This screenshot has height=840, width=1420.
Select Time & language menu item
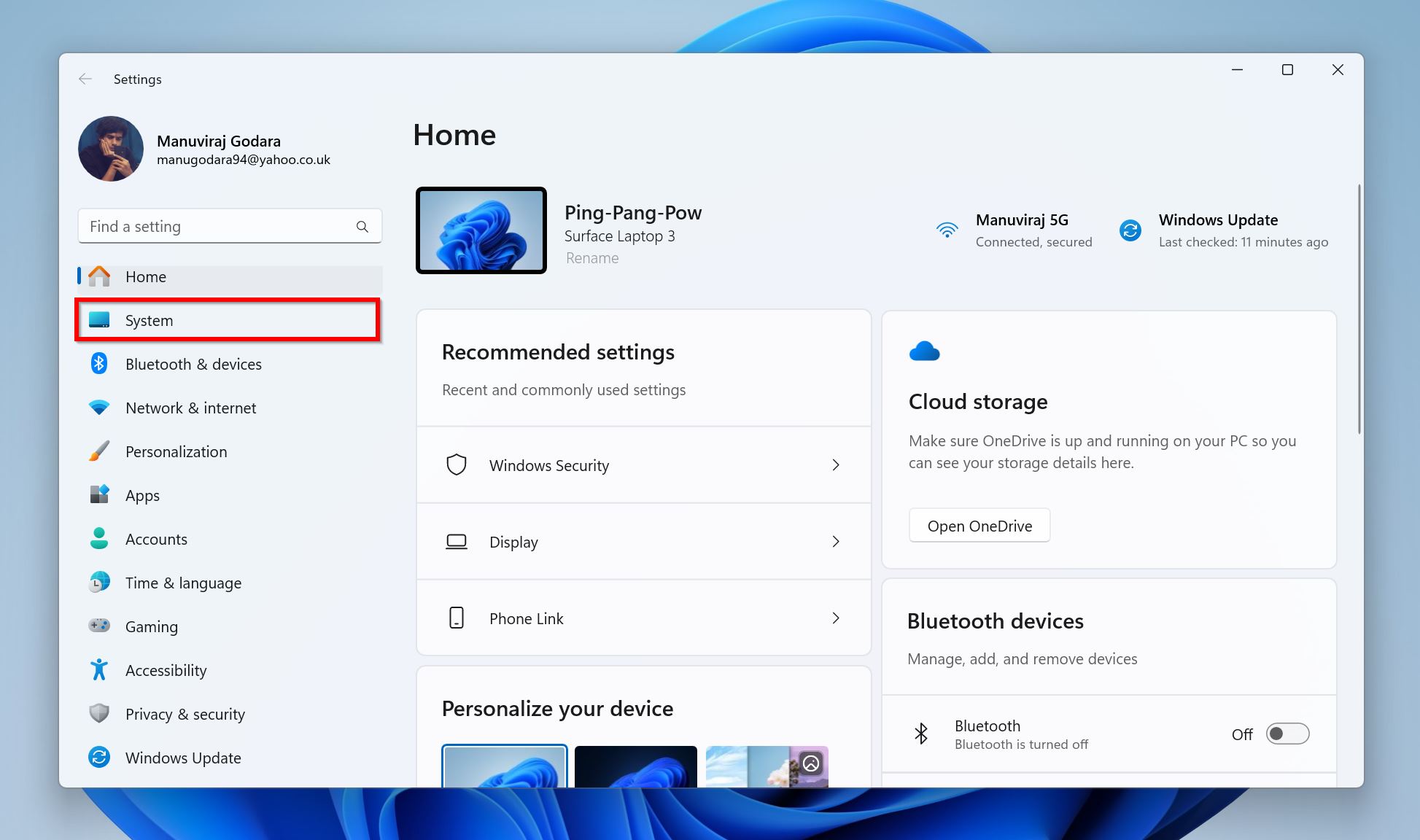pos(183,583)
